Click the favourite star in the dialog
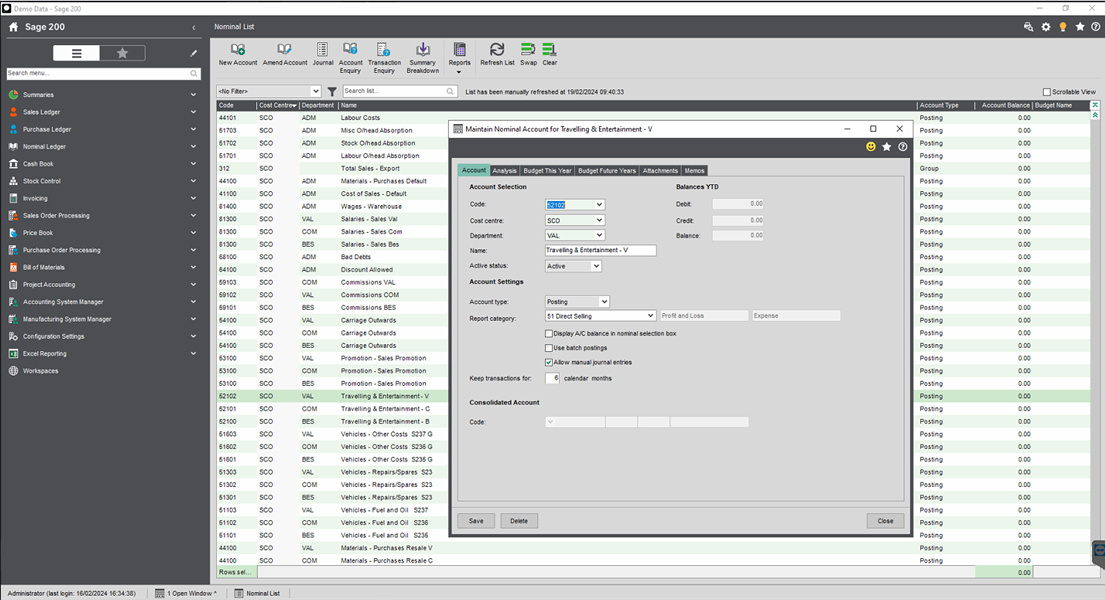 (887, 147)
